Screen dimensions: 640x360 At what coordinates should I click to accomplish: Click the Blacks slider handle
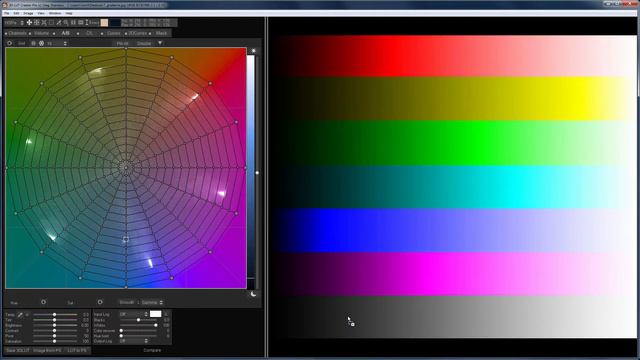(x=138, y=320)
